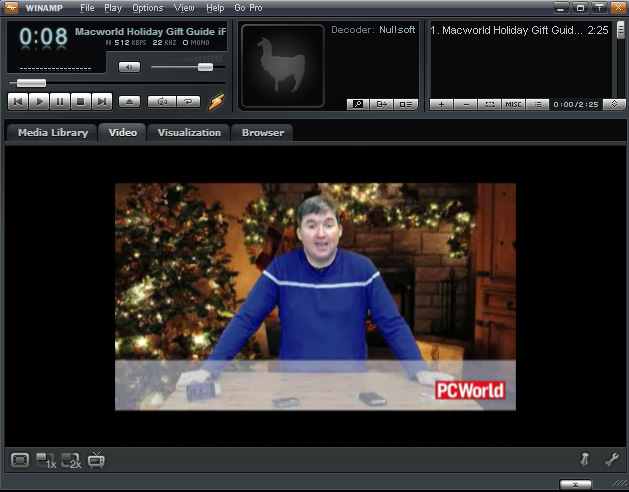This screenshot has height=492, width=629.
Task: Skip to the next track
Action: (102, 101)
